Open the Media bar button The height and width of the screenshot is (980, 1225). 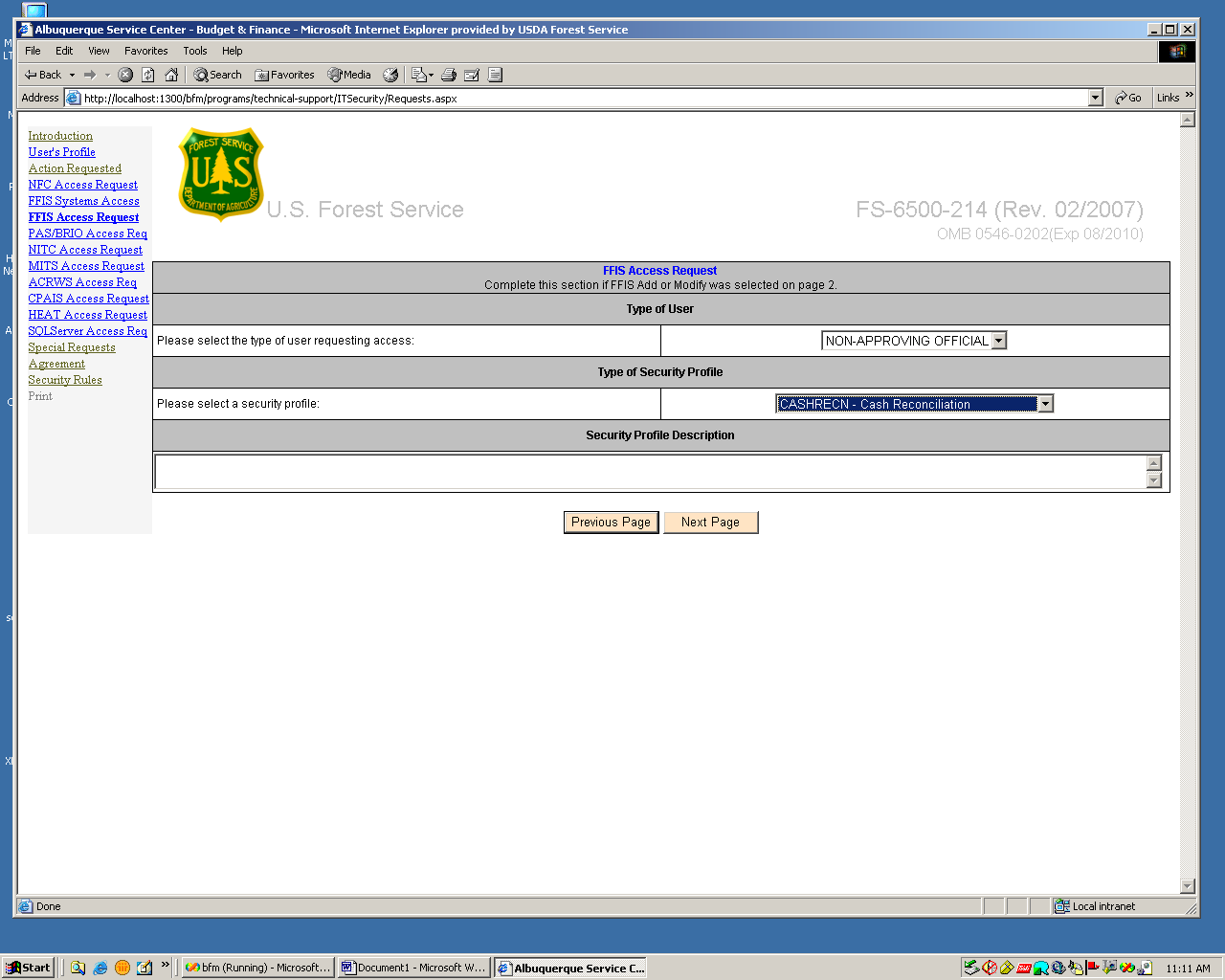click(349, 75)
